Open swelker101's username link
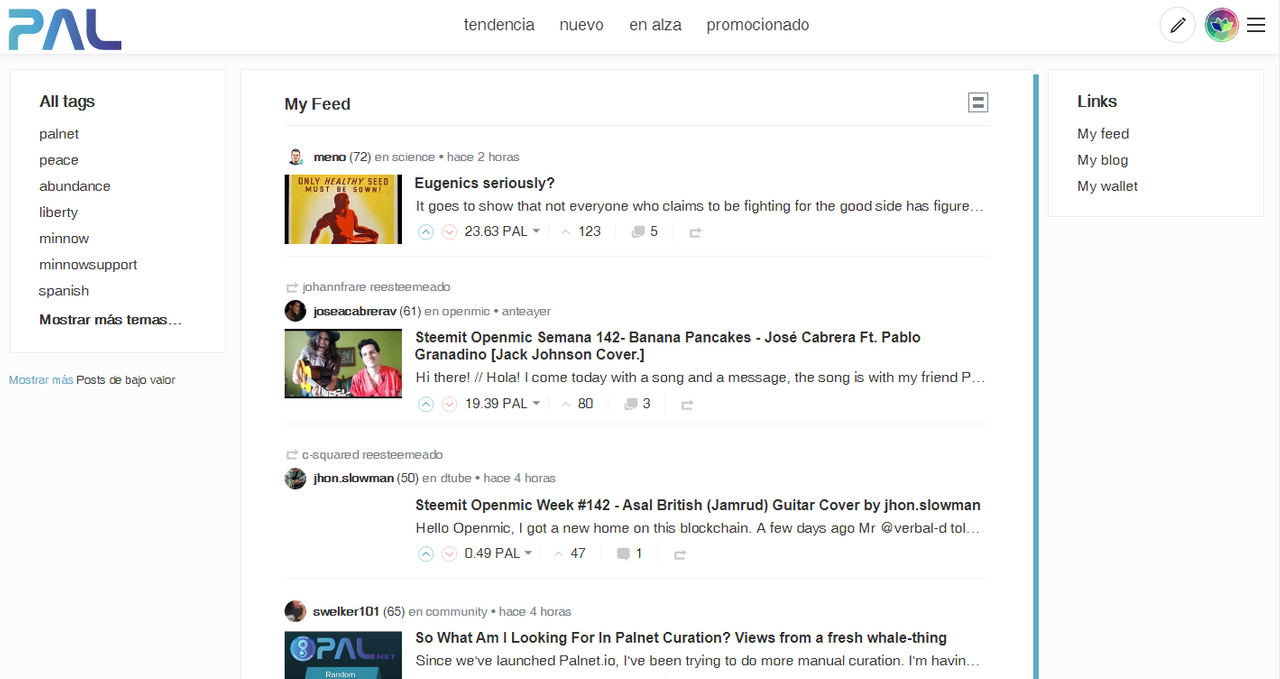Image resolution: width=1280 pixels, height=679 pixels. (346, 611)
